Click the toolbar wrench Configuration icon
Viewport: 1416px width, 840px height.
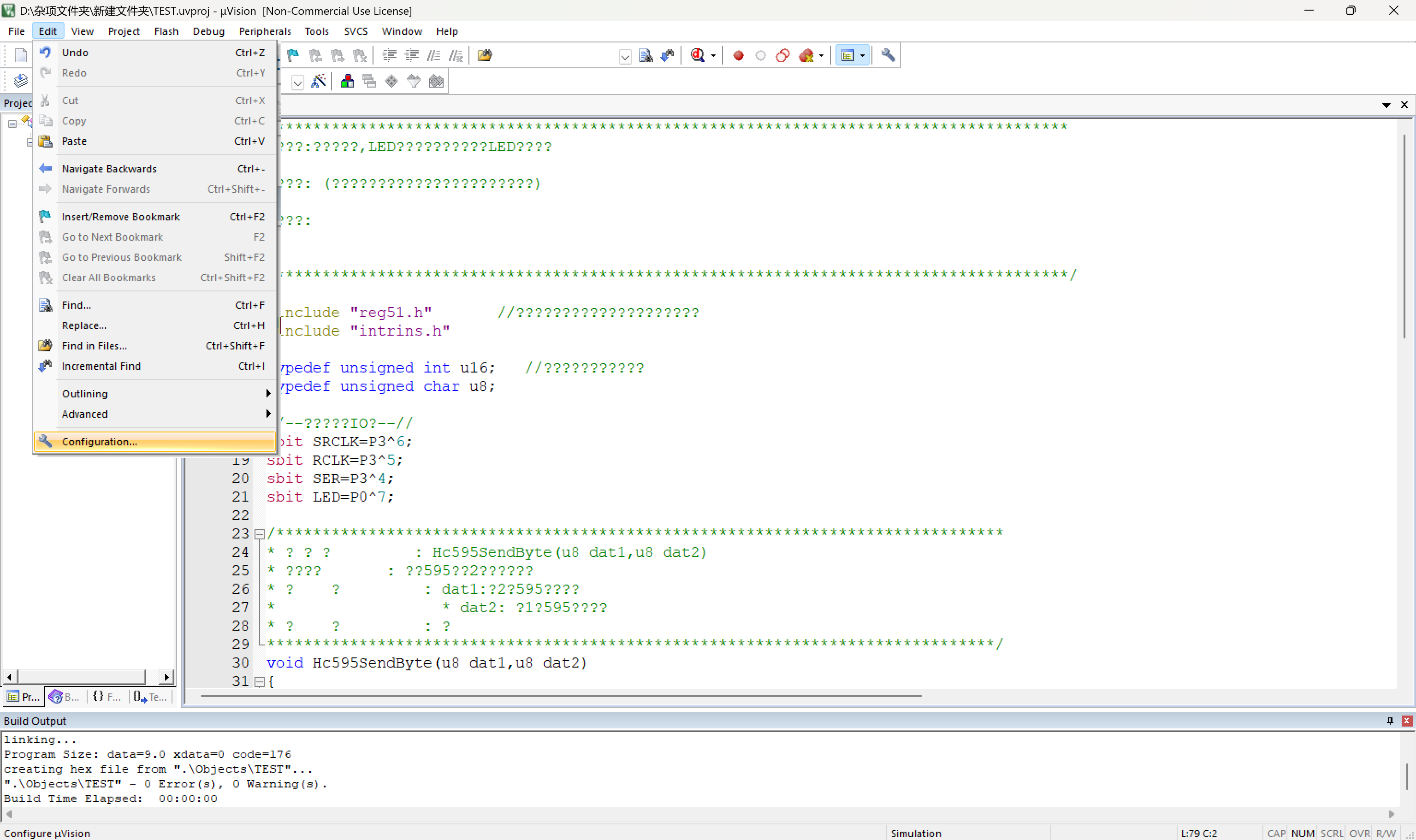pyautogui.click(x=888, y=55)
